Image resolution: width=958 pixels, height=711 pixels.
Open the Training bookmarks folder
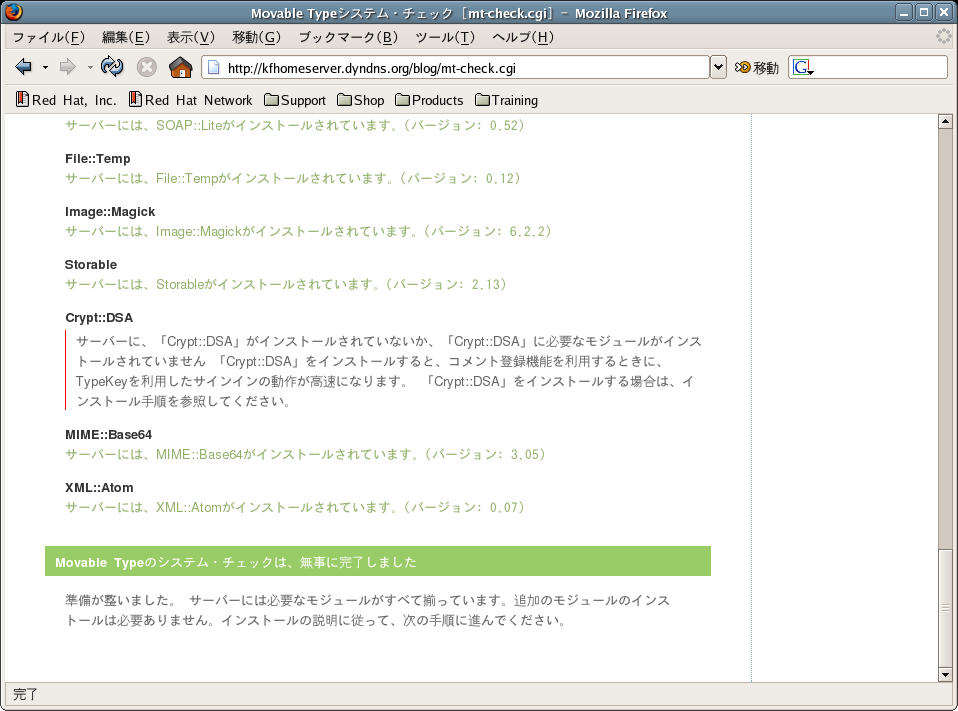coord(506,100)
